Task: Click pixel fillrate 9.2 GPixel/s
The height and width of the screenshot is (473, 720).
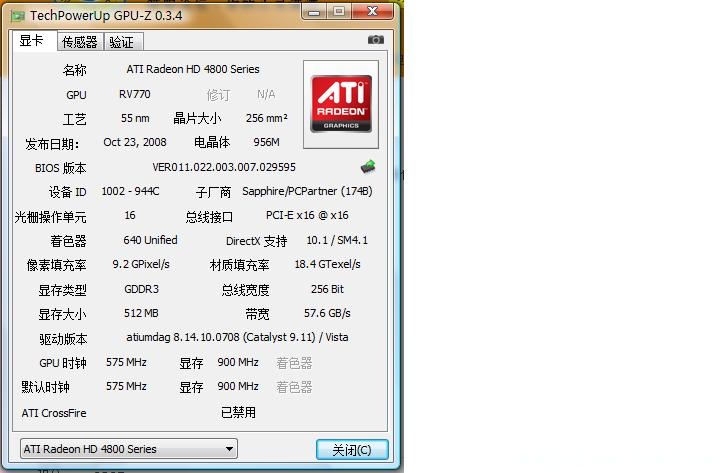Action: pyautogui.click(x=141, y=265)
